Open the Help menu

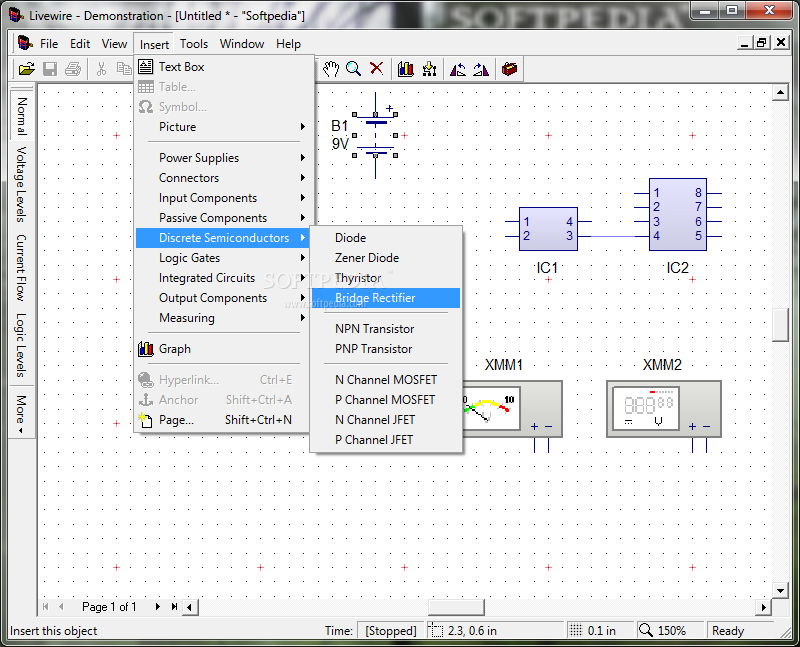pos(288,44)
